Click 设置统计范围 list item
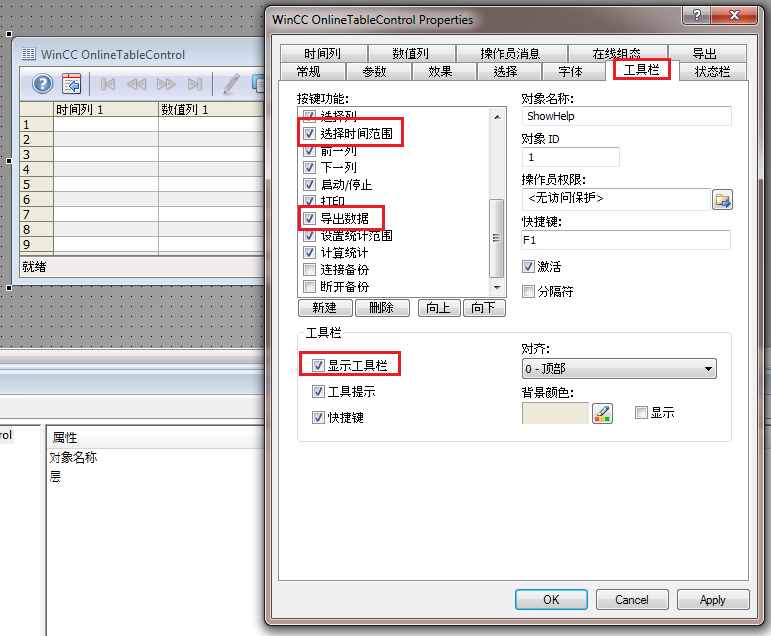 [x=356, y=236]
